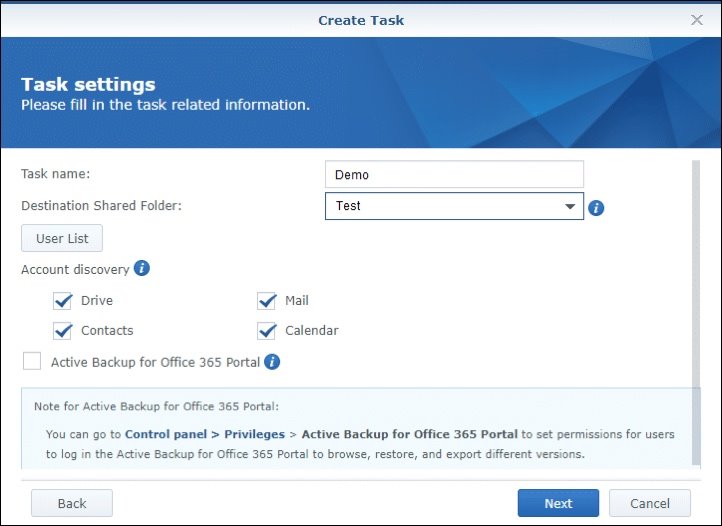Uncheck the Mail checkbox

[x=266, y=301]
